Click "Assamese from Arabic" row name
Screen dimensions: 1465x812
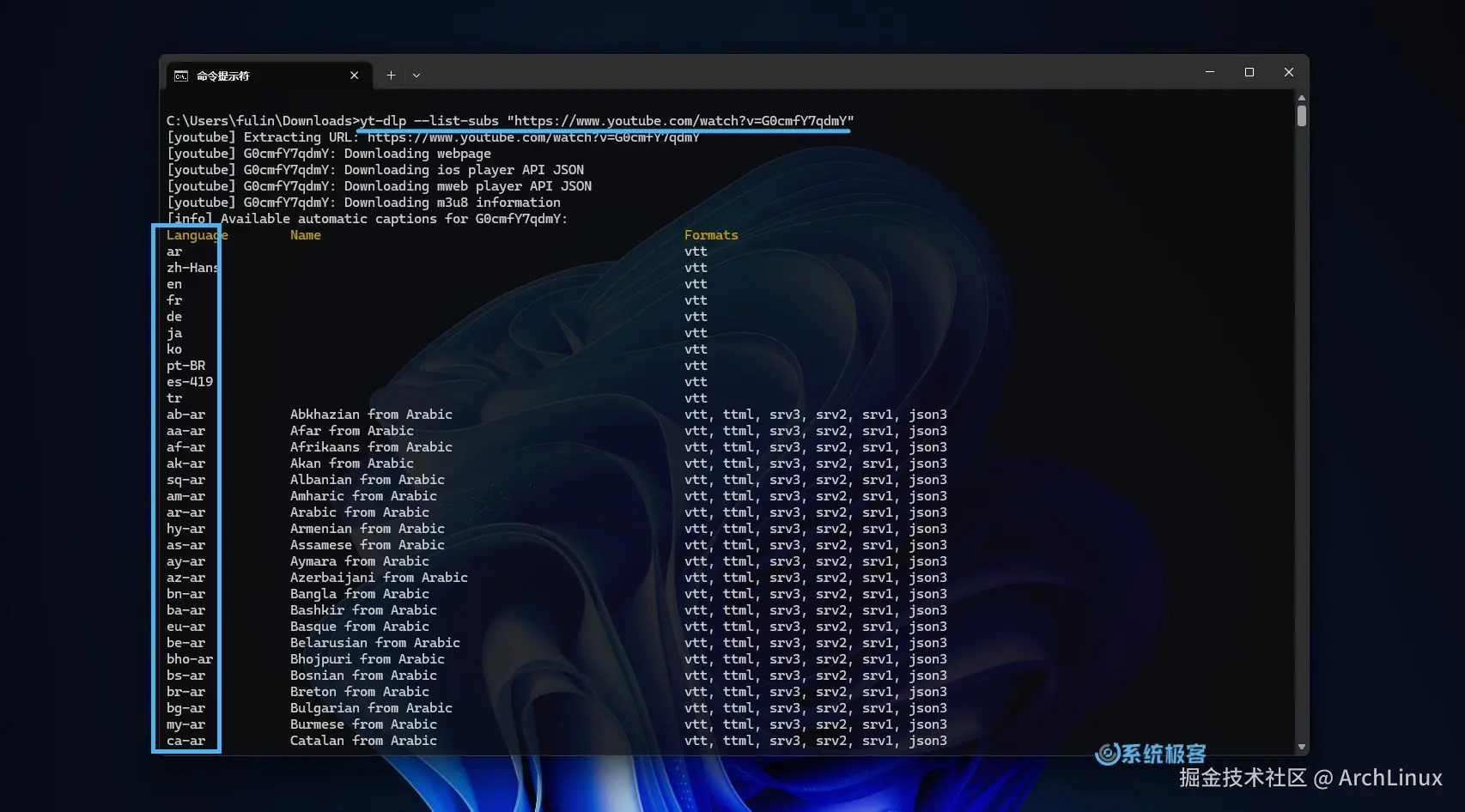tap(368, 545)
